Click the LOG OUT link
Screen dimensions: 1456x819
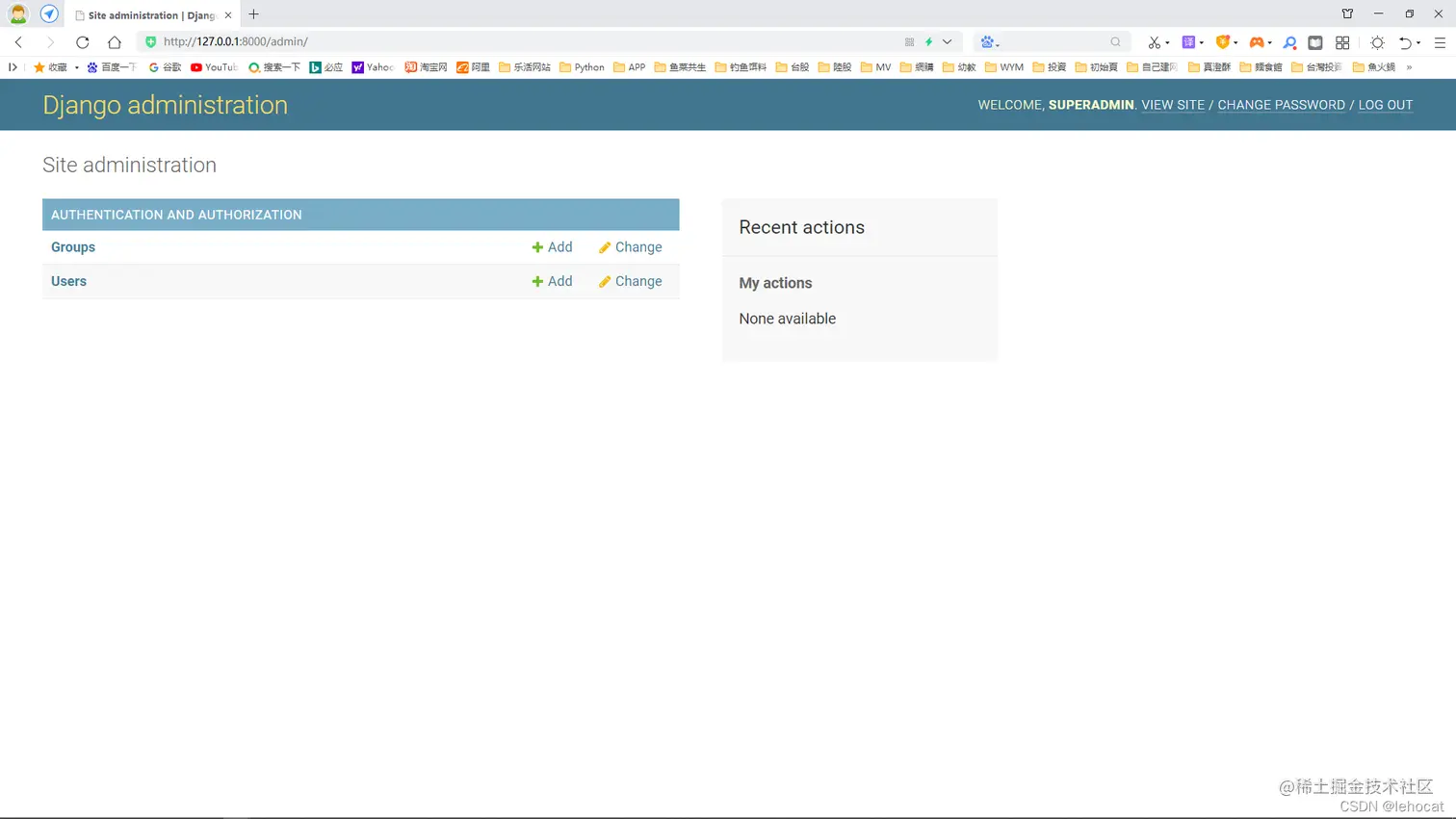(1385, 105)
